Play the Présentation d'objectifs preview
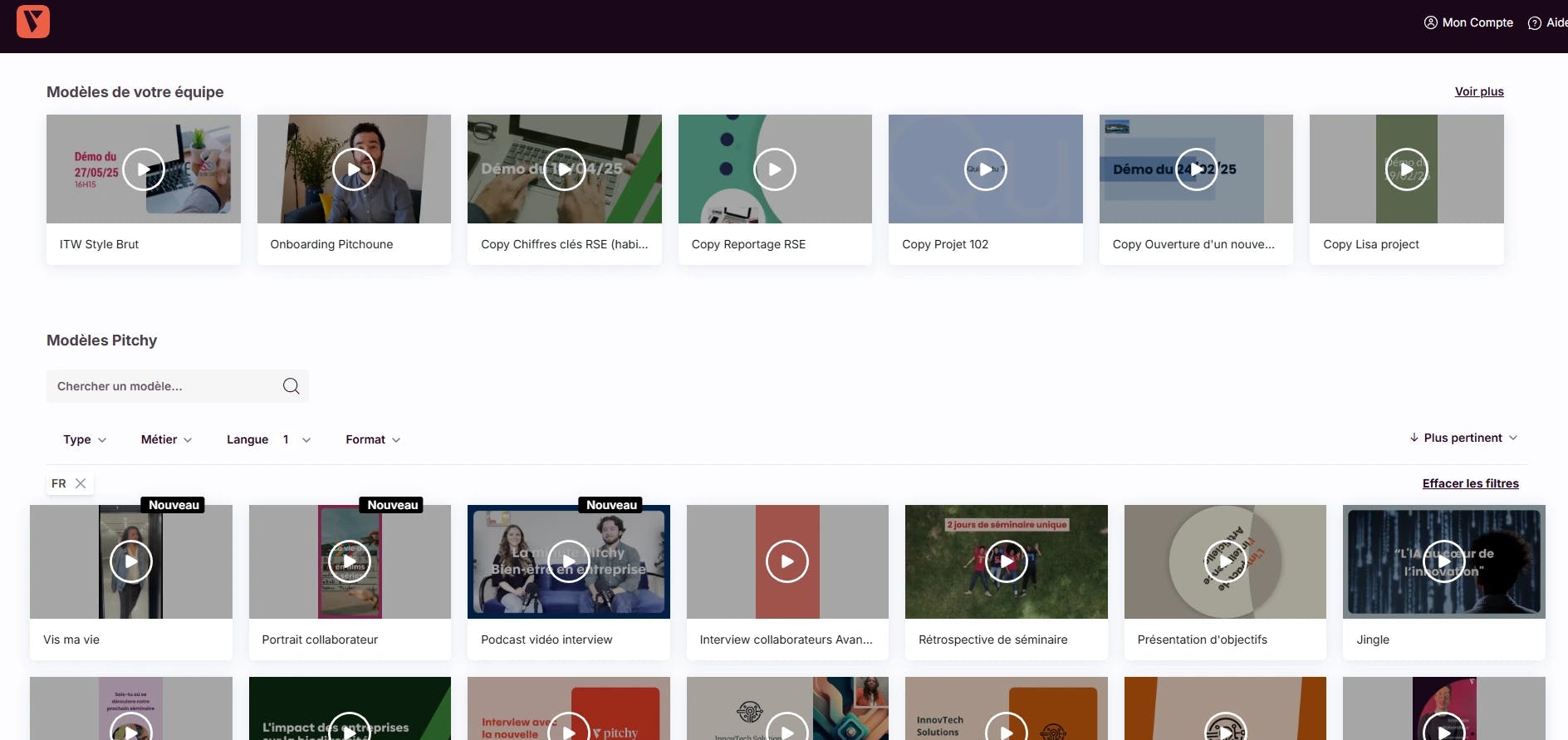This screenshot has height=740, width=1568. 1225,561
